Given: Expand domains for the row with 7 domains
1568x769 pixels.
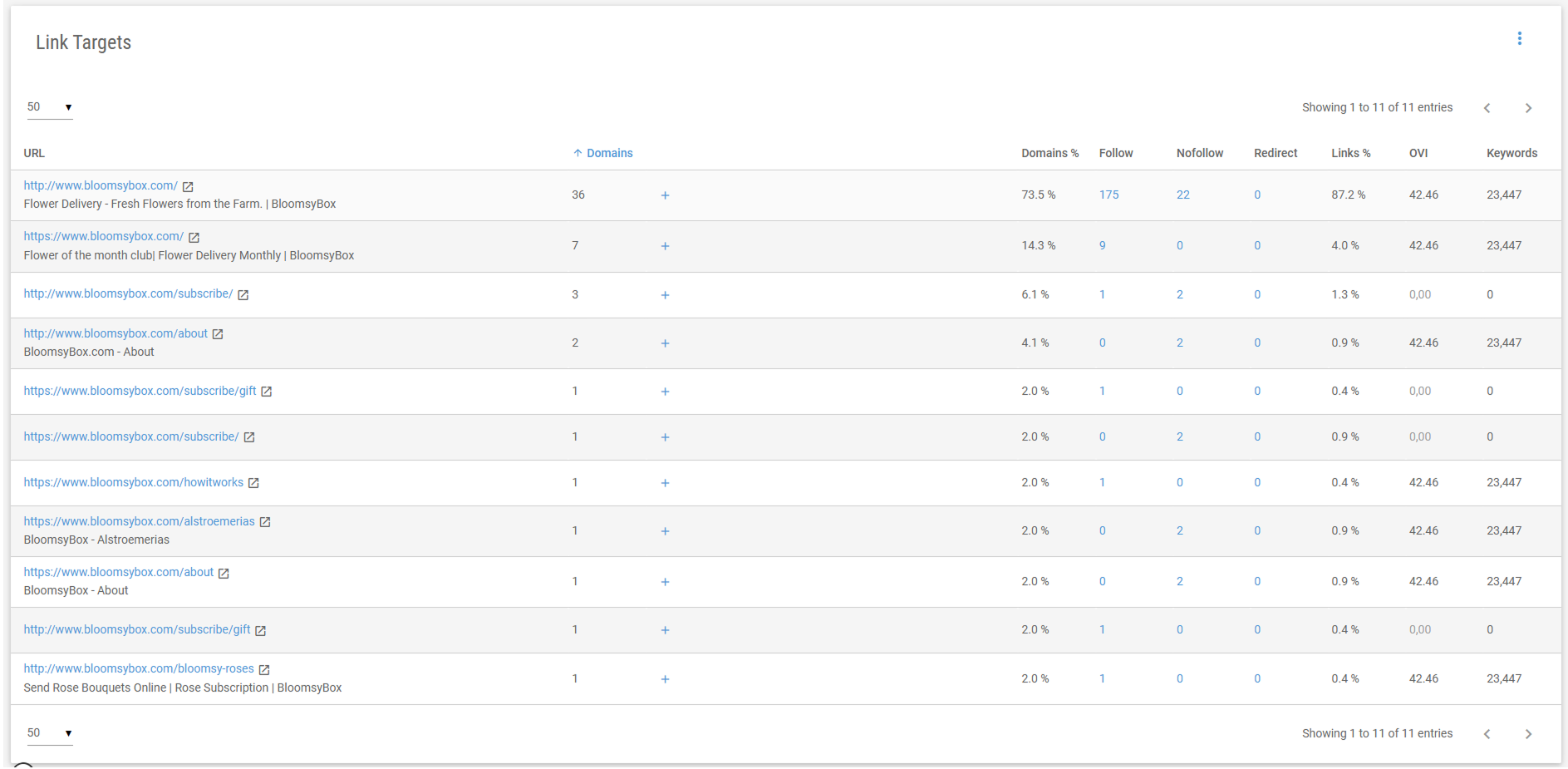Looking at the screenshot, I should point(665,246).
